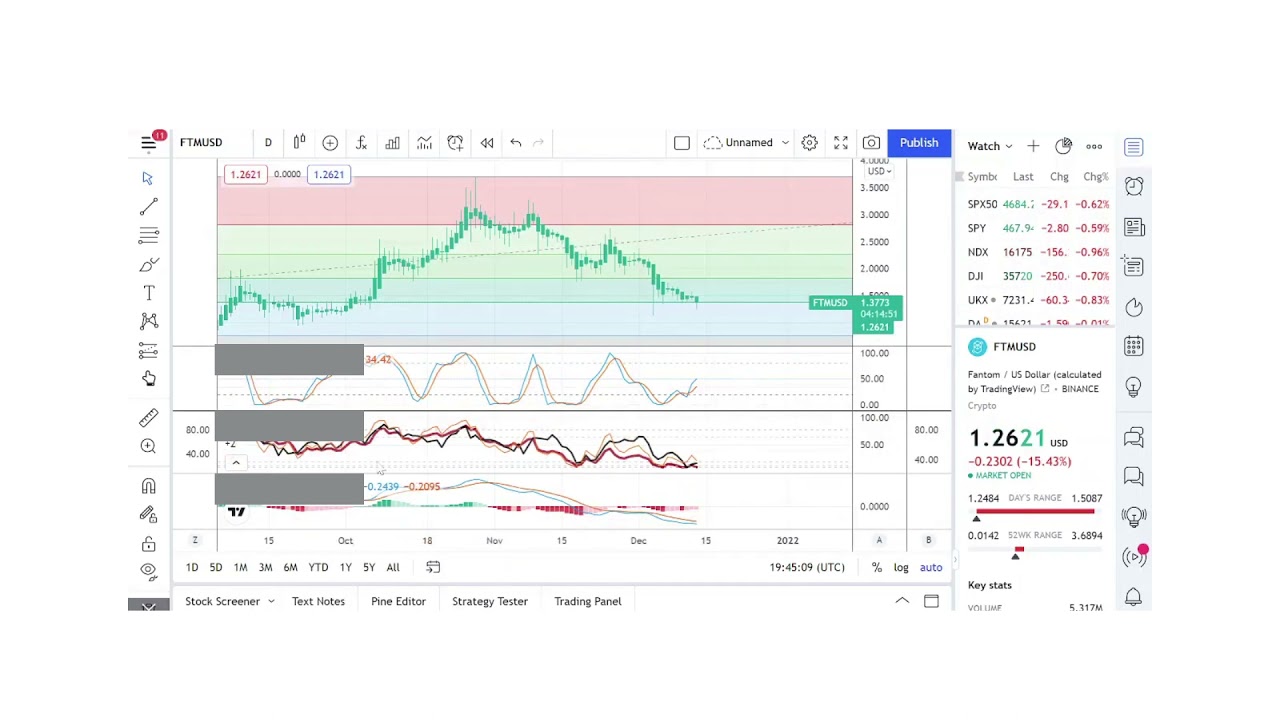Select the YTD date range

[x=318, y=567]
